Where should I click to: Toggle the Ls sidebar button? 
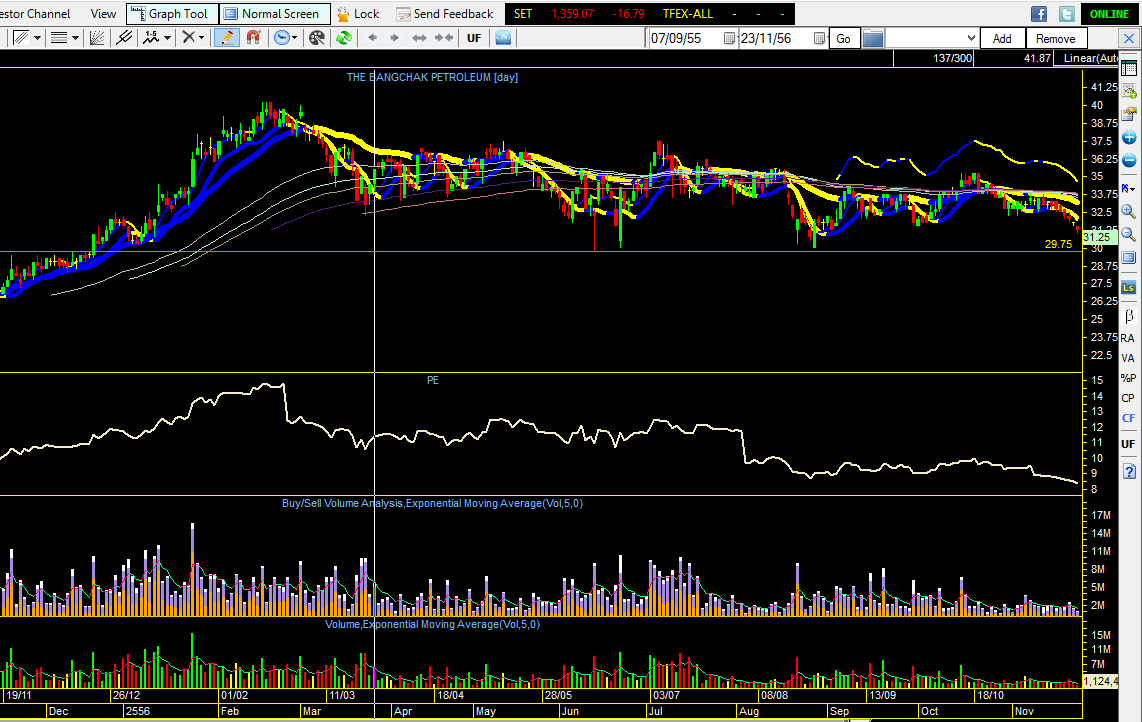1129,288
